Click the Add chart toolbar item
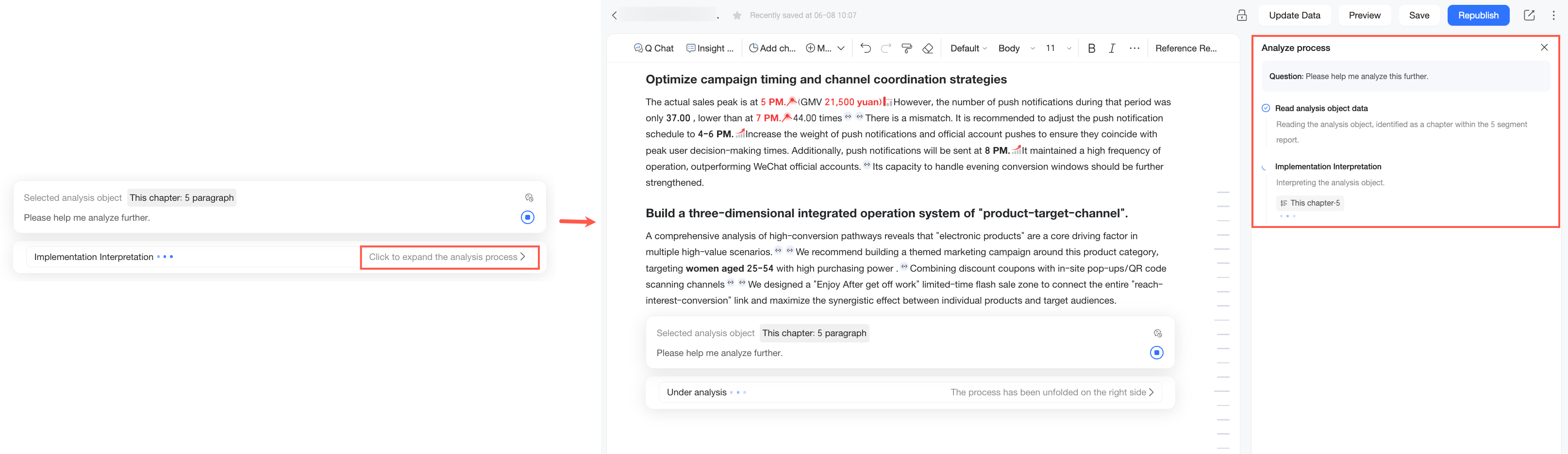The width and height of the screenshot is (1568, 454). [x=772, y=48]
